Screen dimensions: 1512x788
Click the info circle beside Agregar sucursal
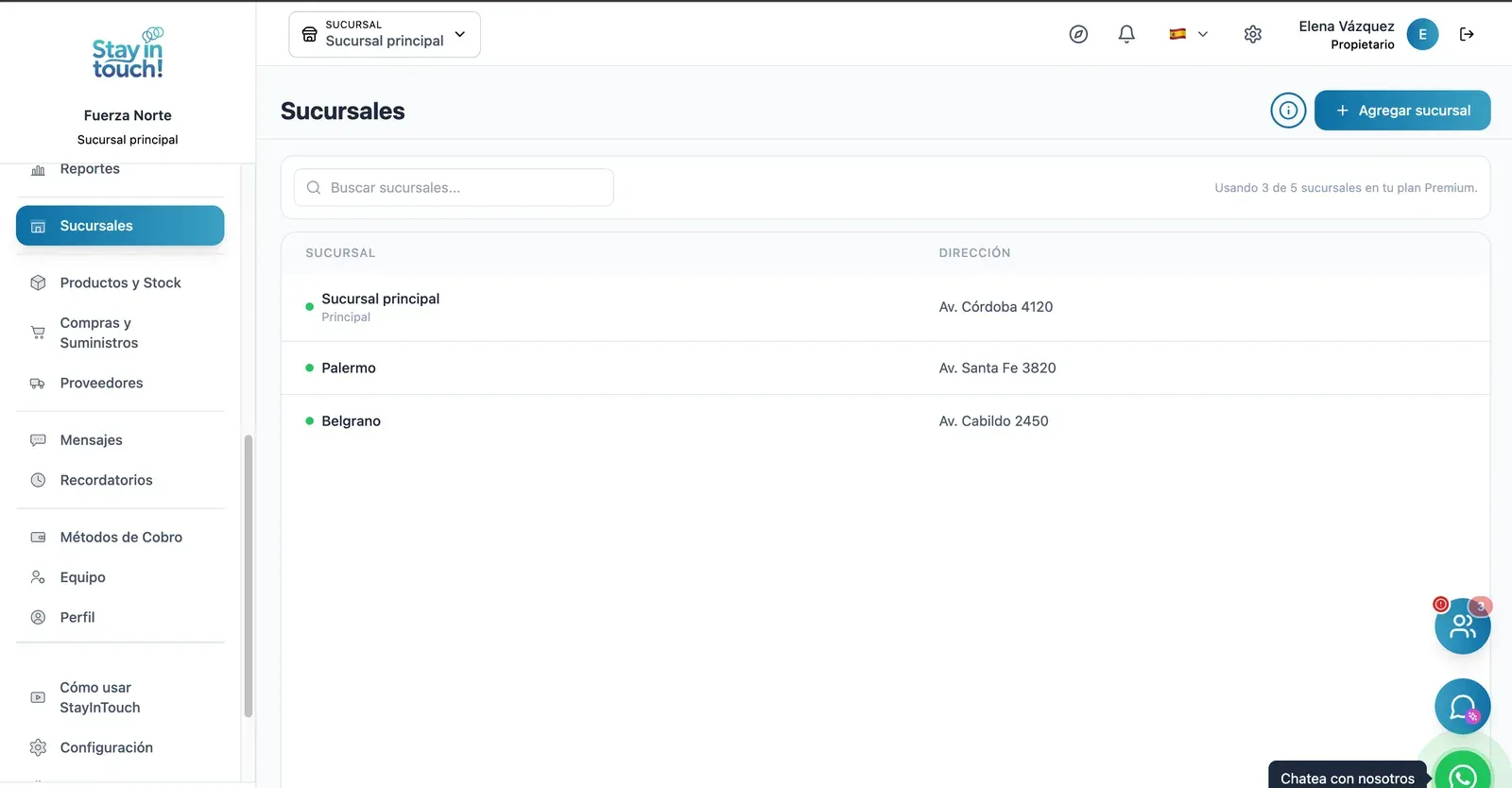point(1288,111)
